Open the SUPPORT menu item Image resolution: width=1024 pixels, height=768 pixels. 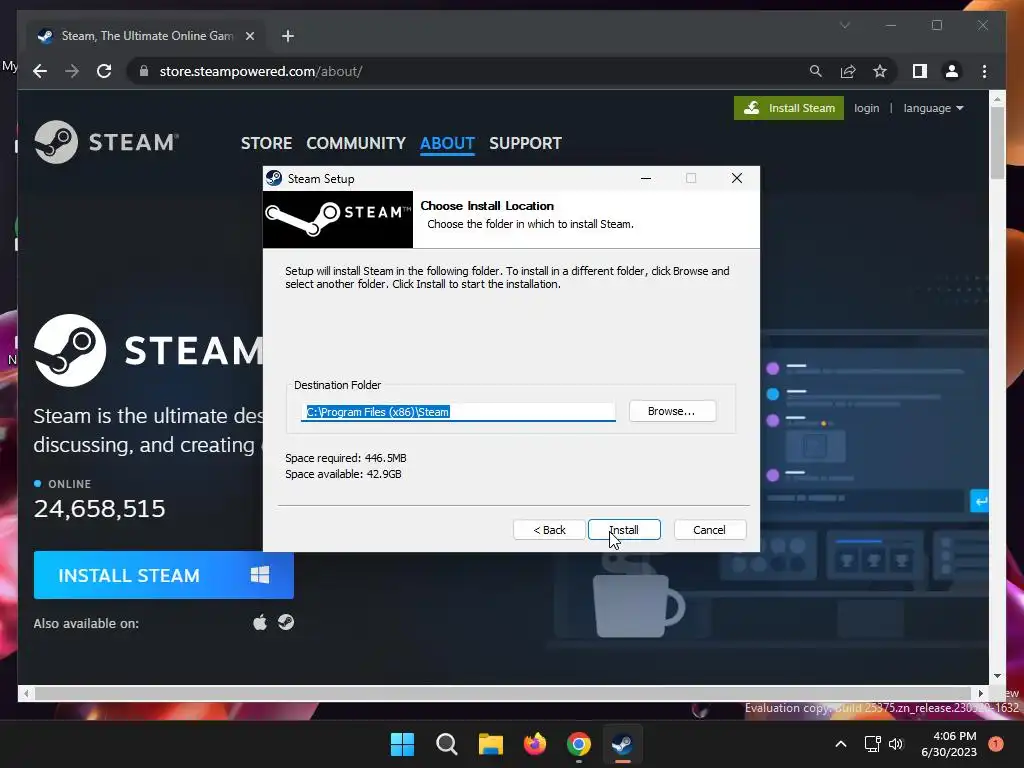click(525, 143)
